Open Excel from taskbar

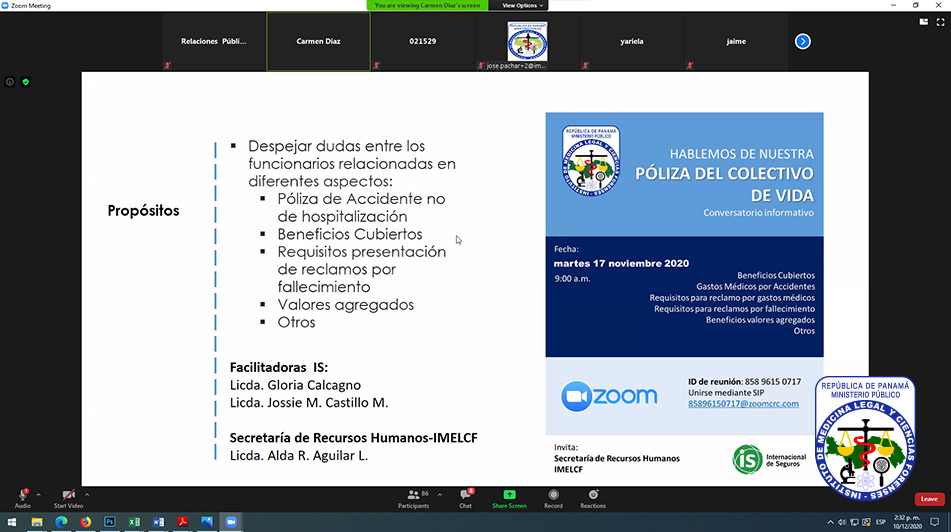pyautogui.click(x=134, y=522)
